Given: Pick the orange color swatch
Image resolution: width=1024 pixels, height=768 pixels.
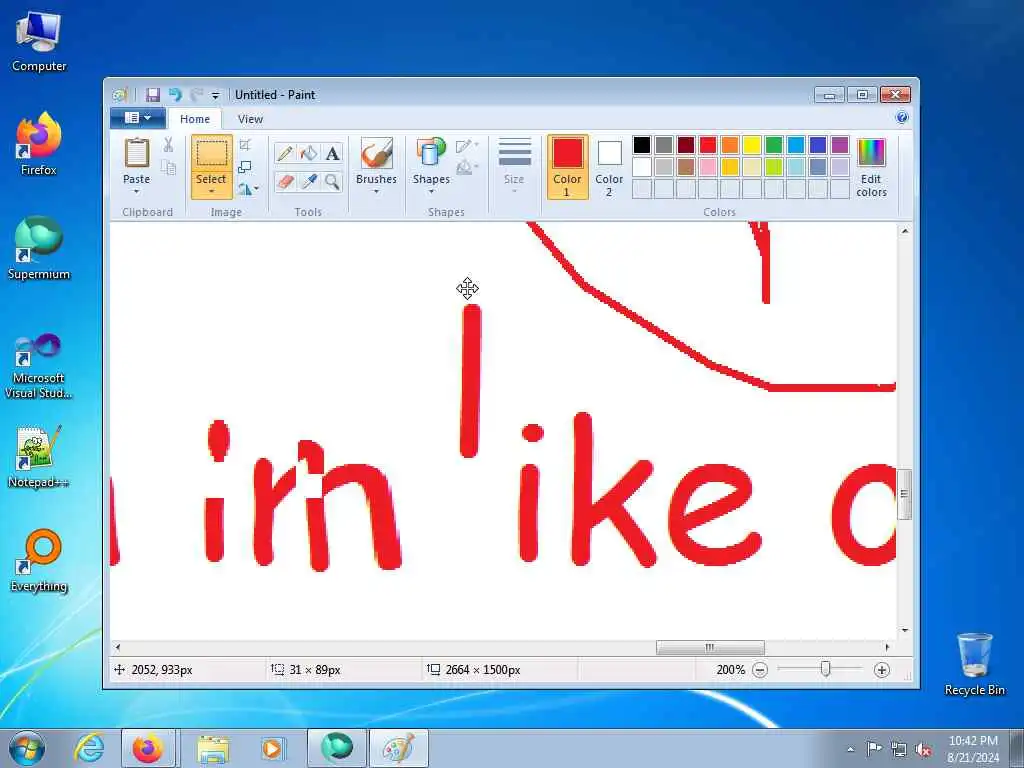Looking at the screenshot, I should tap(729, 144).
